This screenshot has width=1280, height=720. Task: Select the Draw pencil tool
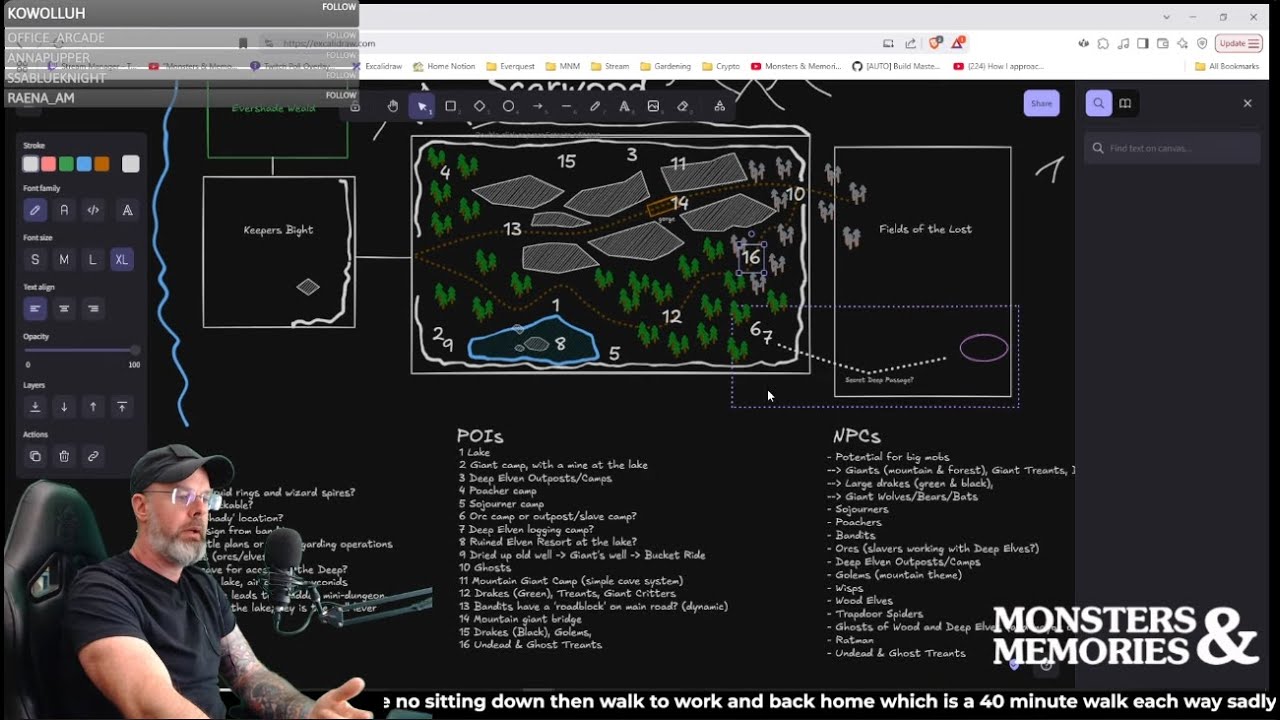(x=596, y=106)
